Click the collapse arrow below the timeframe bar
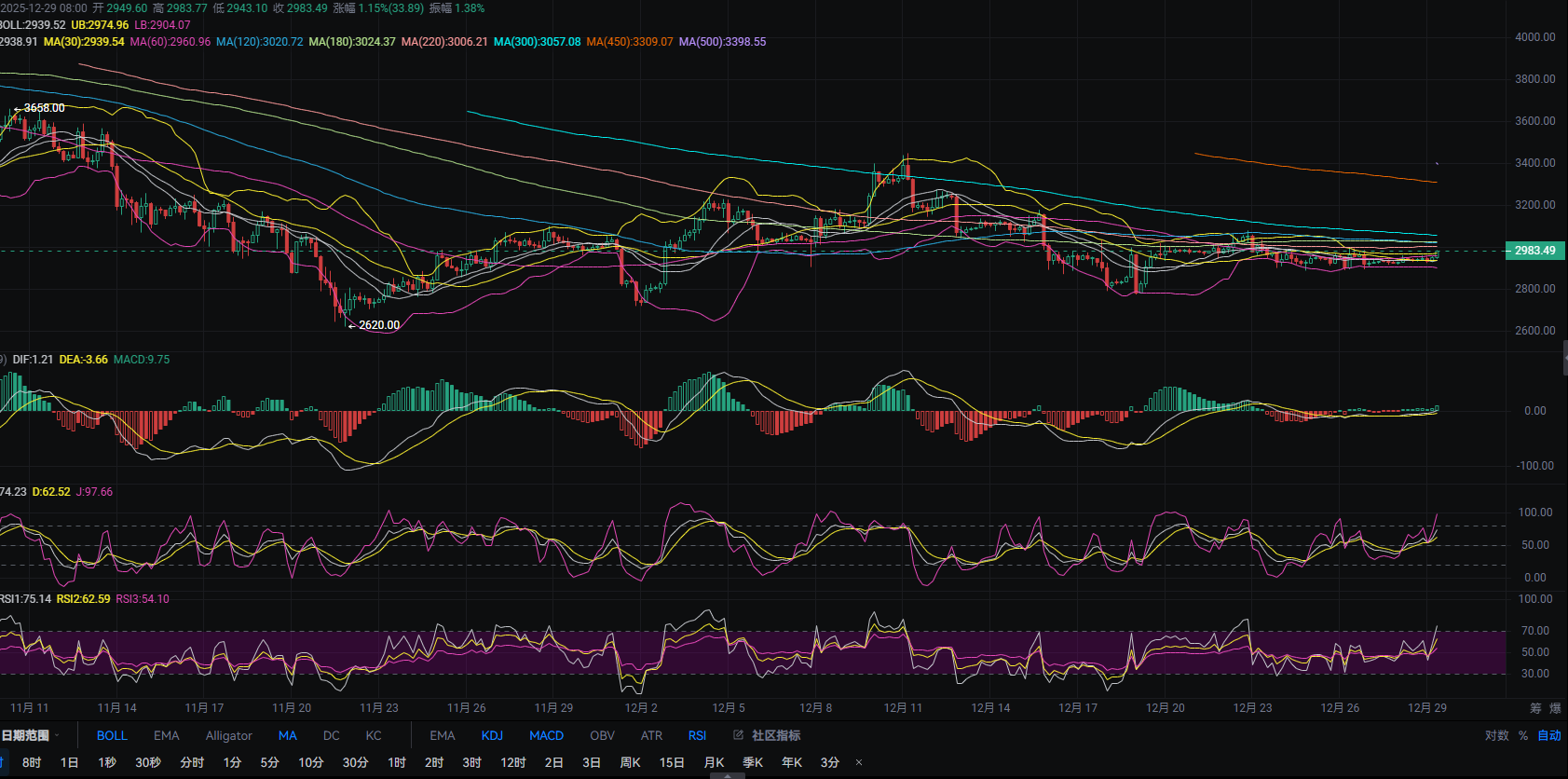Screen dimensions: 1568x779 point(728,775)
